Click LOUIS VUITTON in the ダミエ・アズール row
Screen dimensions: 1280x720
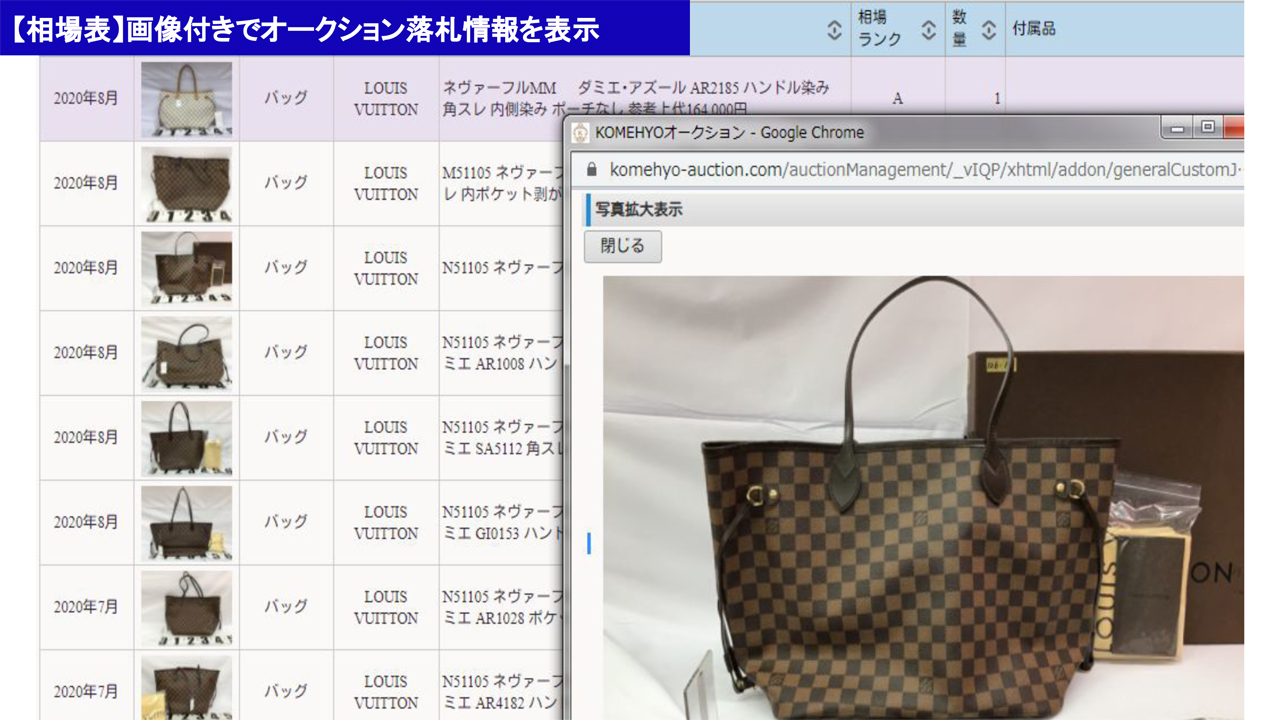click(x=386, y=99)
